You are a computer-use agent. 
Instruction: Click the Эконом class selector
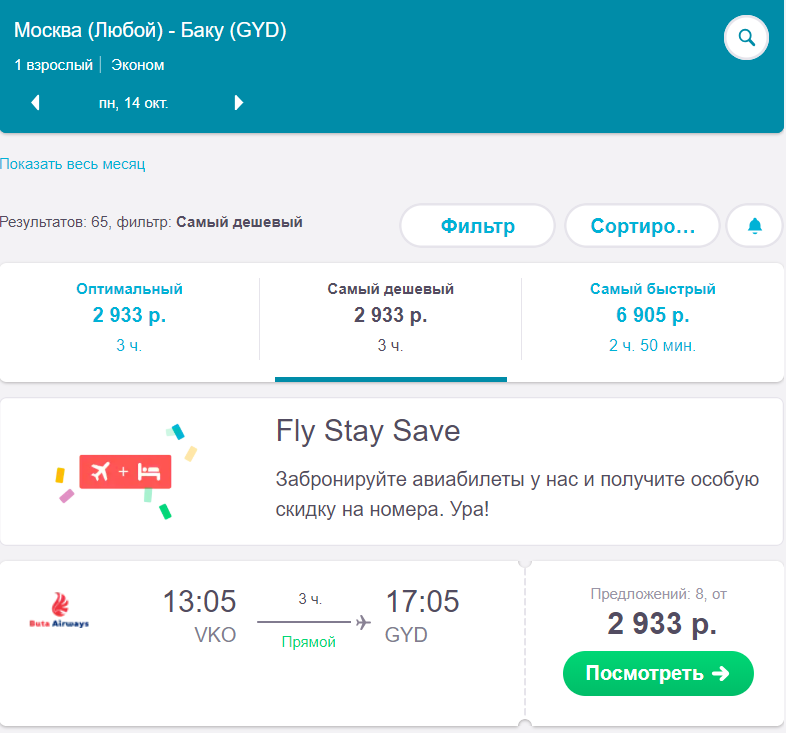pos(138,65)
